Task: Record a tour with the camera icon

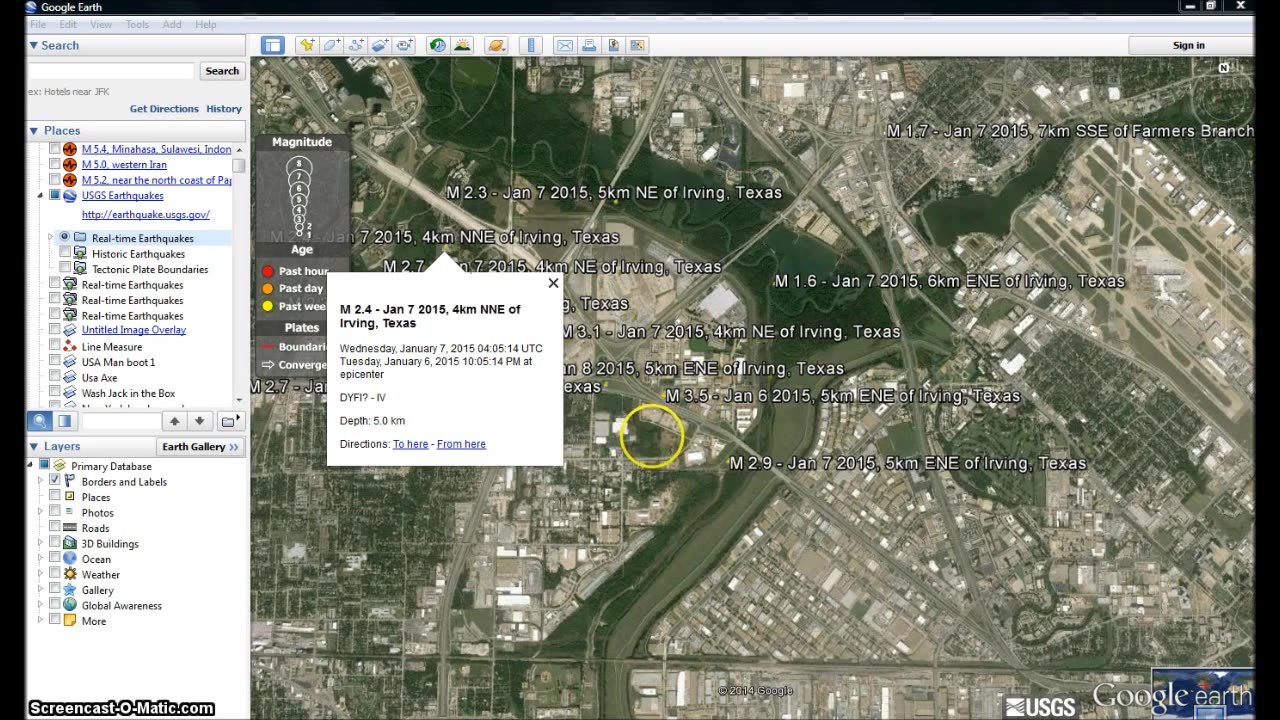Action: click(404, 45)
